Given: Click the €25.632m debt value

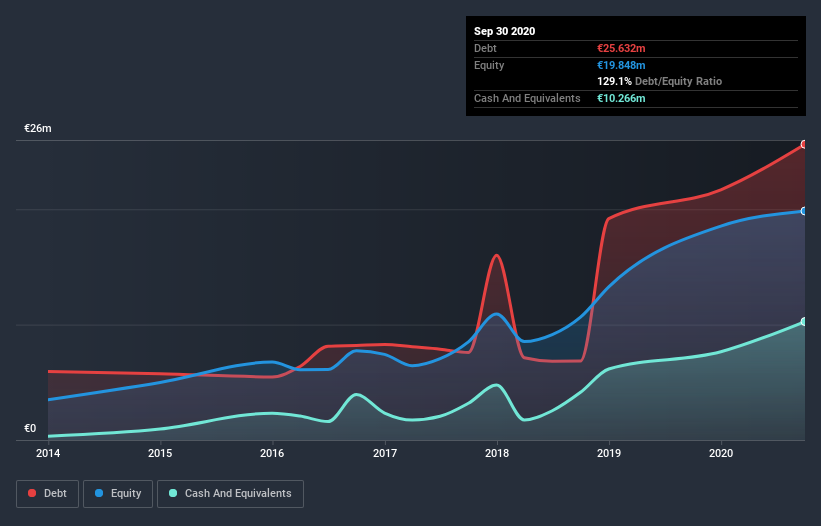Looking at the screenshot, I should point(621,48).
